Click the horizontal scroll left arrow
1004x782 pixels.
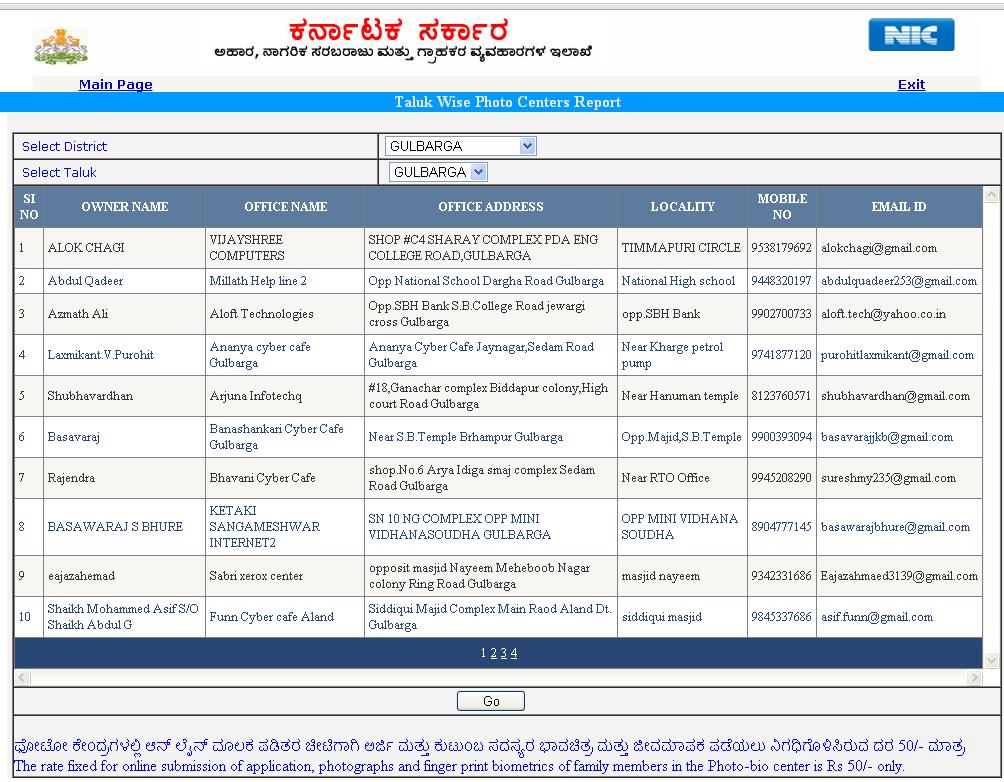[x=22, y=677]
